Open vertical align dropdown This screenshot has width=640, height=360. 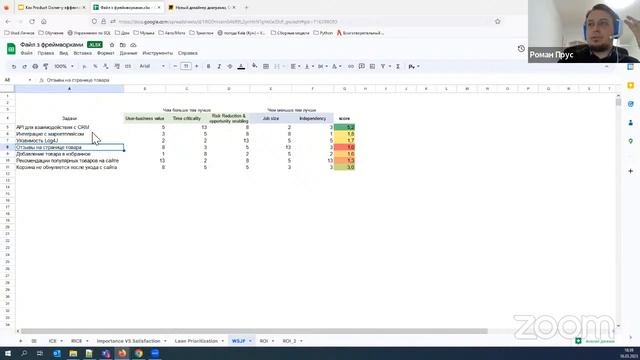click(309, 67)
